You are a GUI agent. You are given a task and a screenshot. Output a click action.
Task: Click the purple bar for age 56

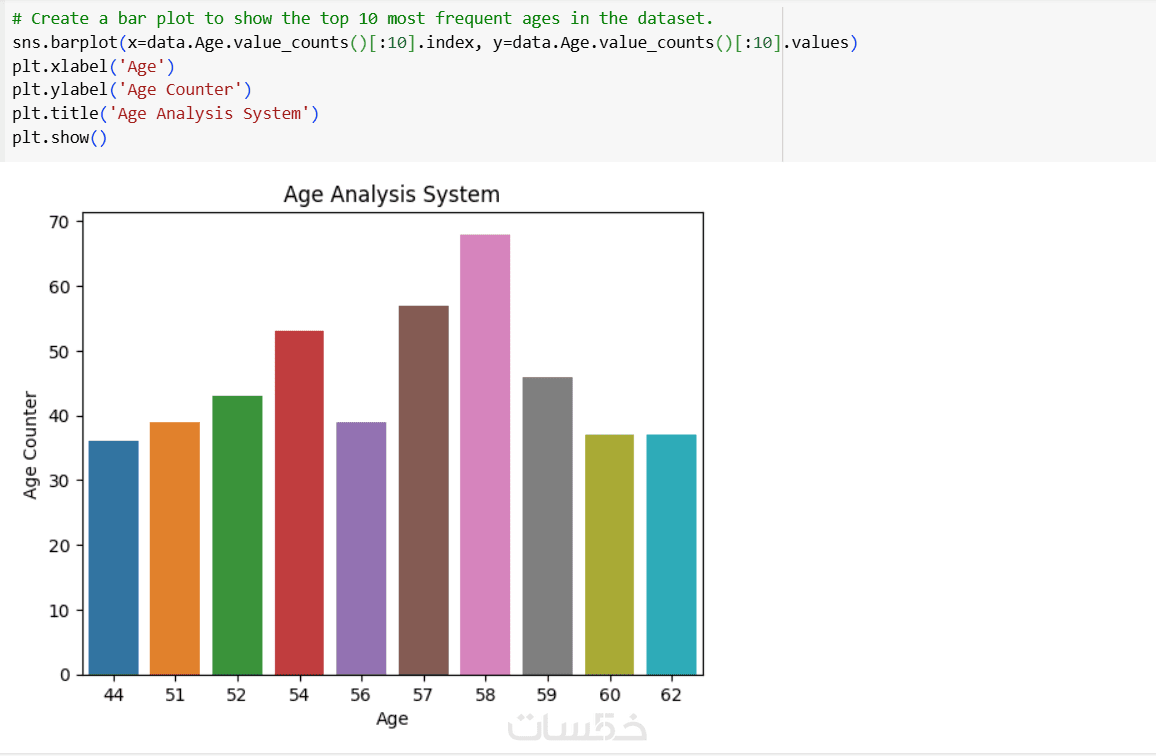[361, 548]
